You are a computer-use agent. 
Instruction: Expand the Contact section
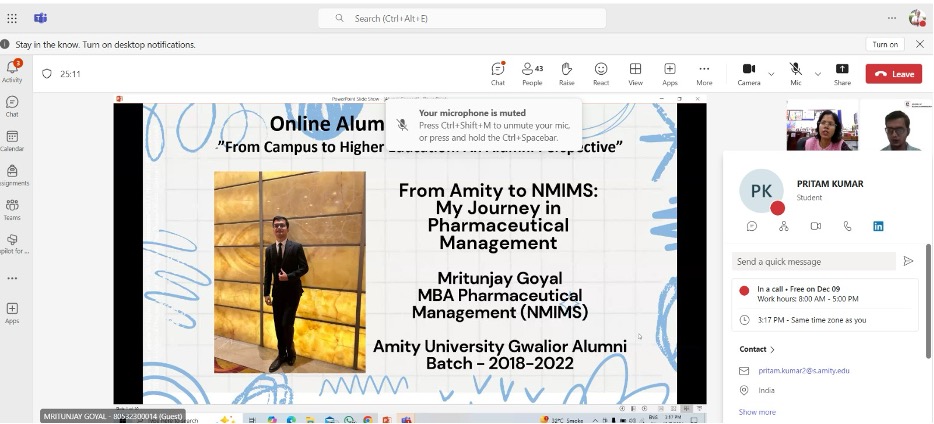pos(757,349)
